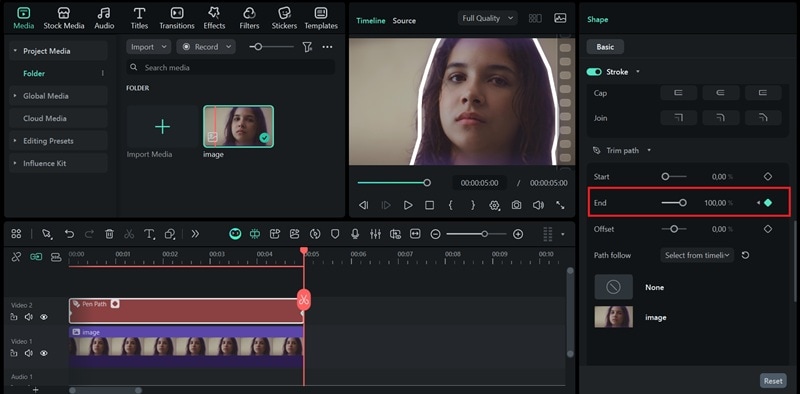Expand the Global Media item
Image resolution: width=800 pixels, height=394 pixels.
click(15, 96)
